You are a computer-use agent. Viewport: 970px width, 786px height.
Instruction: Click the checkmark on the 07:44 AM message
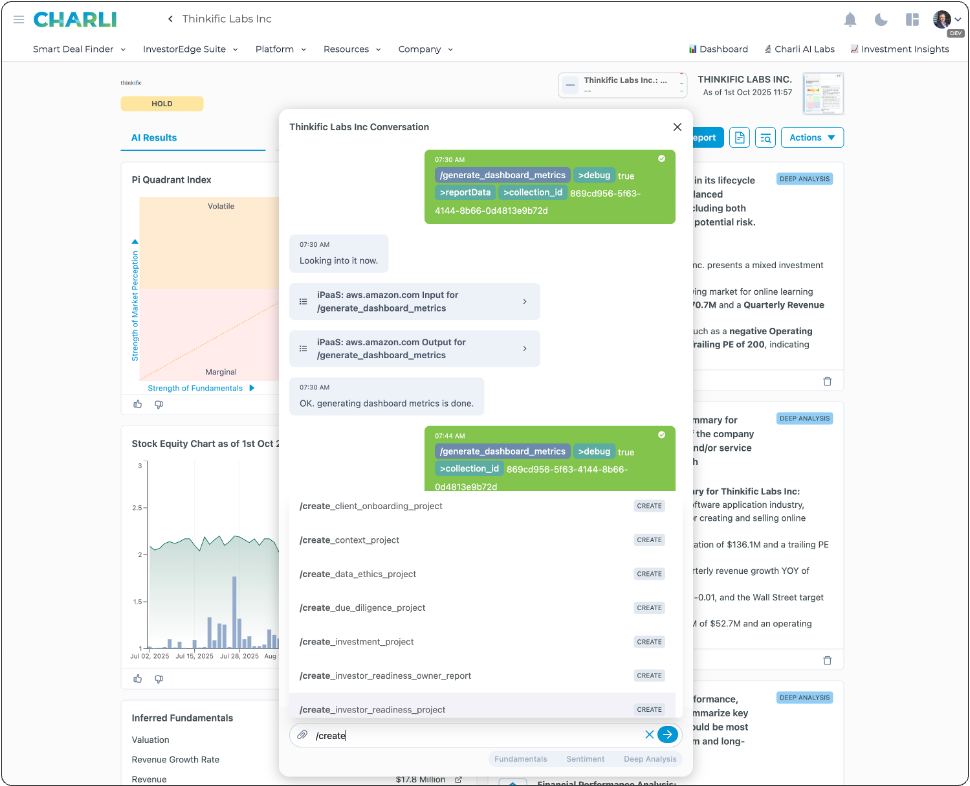coord(661,435)
